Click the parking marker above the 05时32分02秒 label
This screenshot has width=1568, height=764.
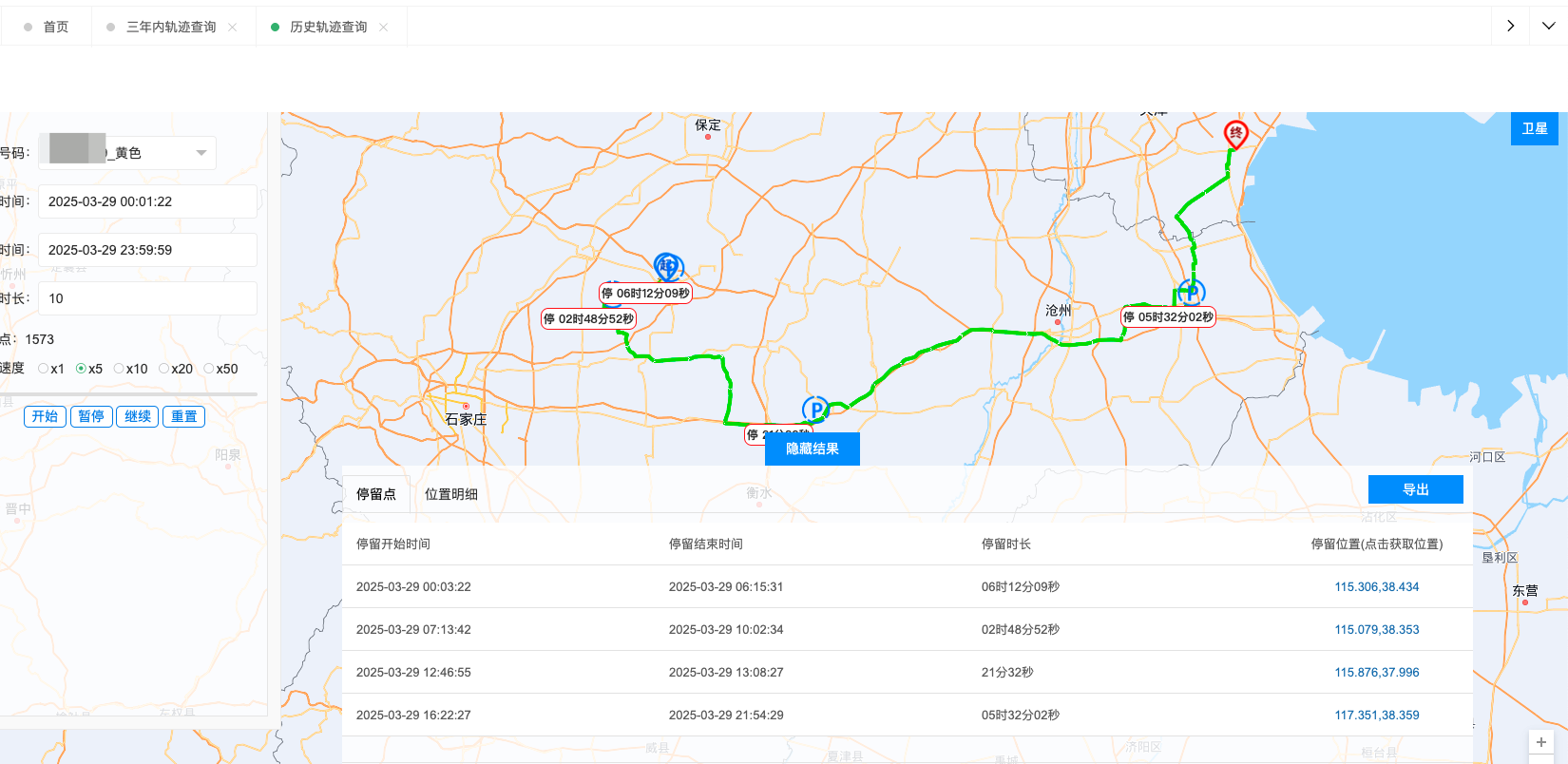[1192, 291]
